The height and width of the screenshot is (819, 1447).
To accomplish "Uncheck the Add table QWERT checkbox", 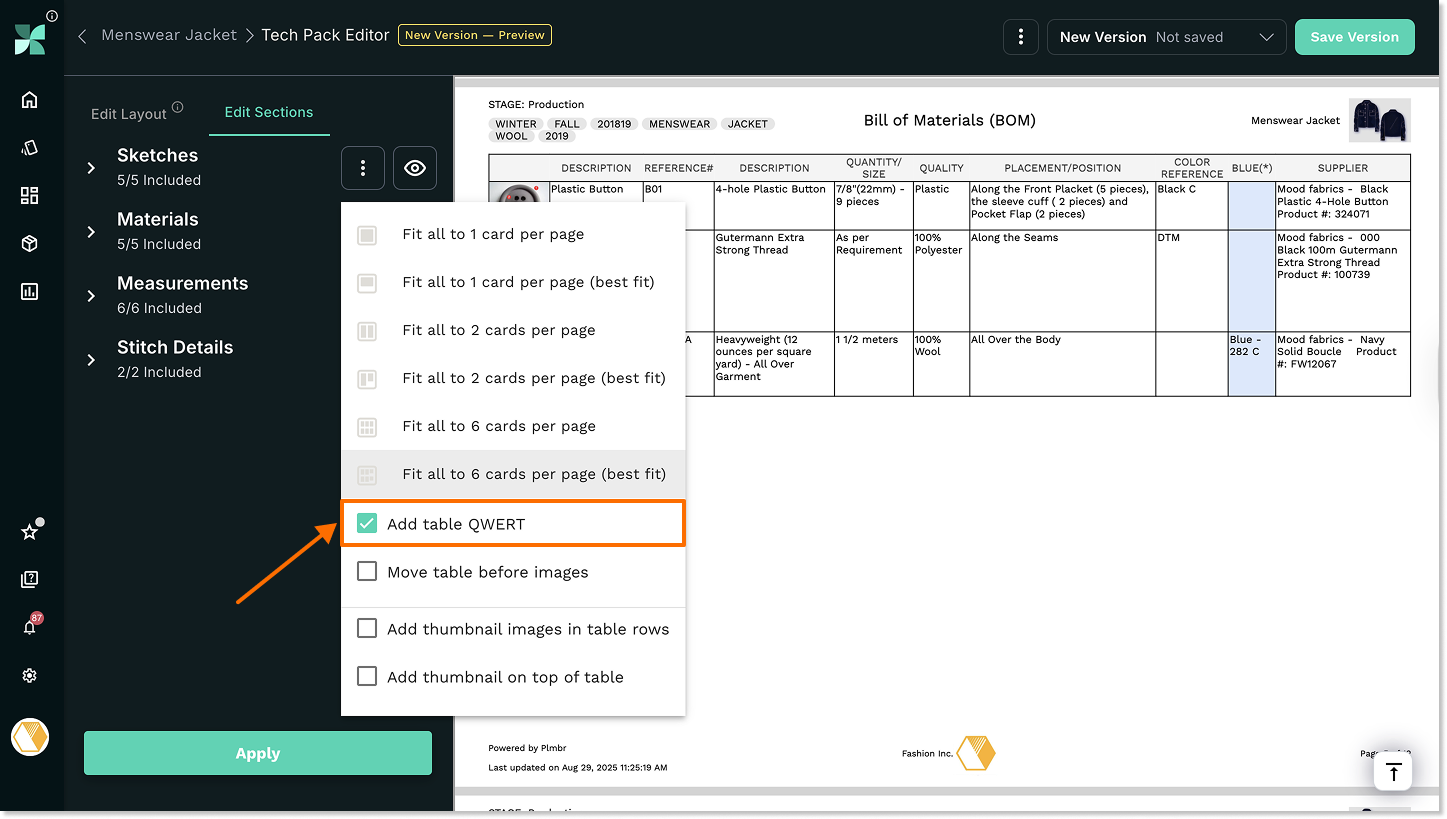I will pos(367,523).
